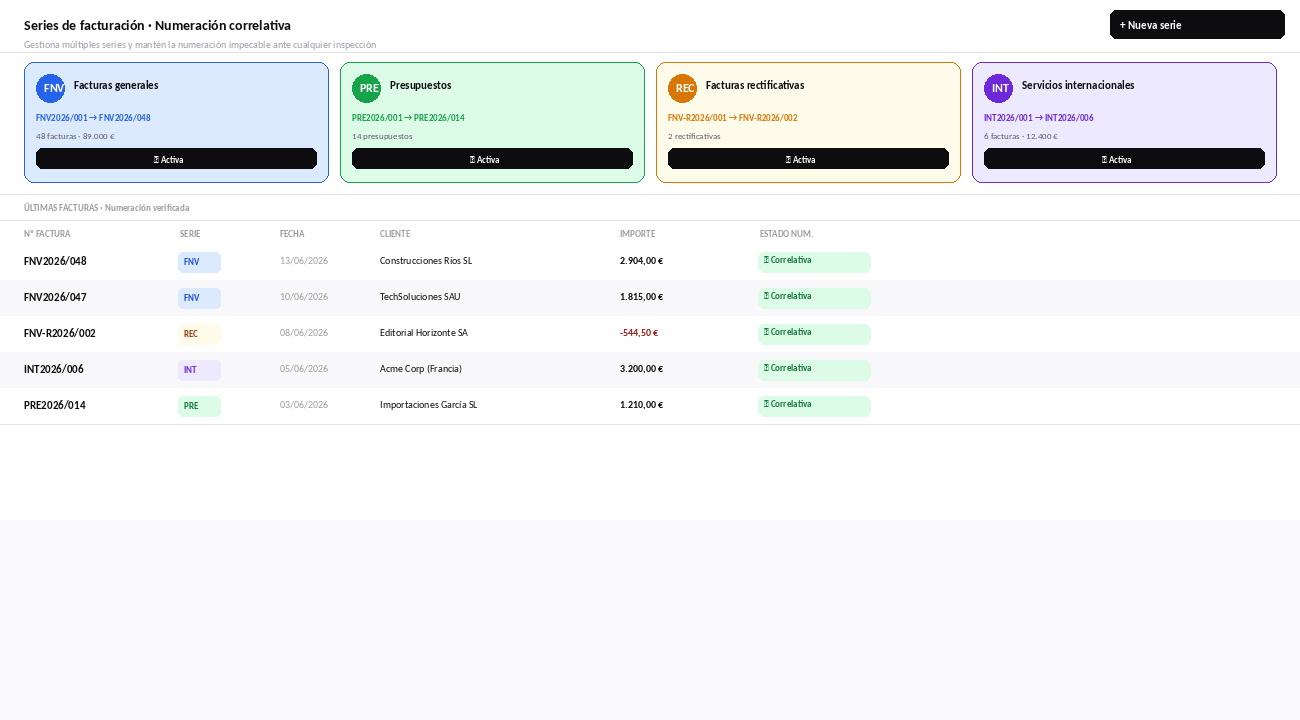Viewport: 1300px width, 720px height.
Task: Click the Nº FACTURA column header
Action: tap(47, 234)
